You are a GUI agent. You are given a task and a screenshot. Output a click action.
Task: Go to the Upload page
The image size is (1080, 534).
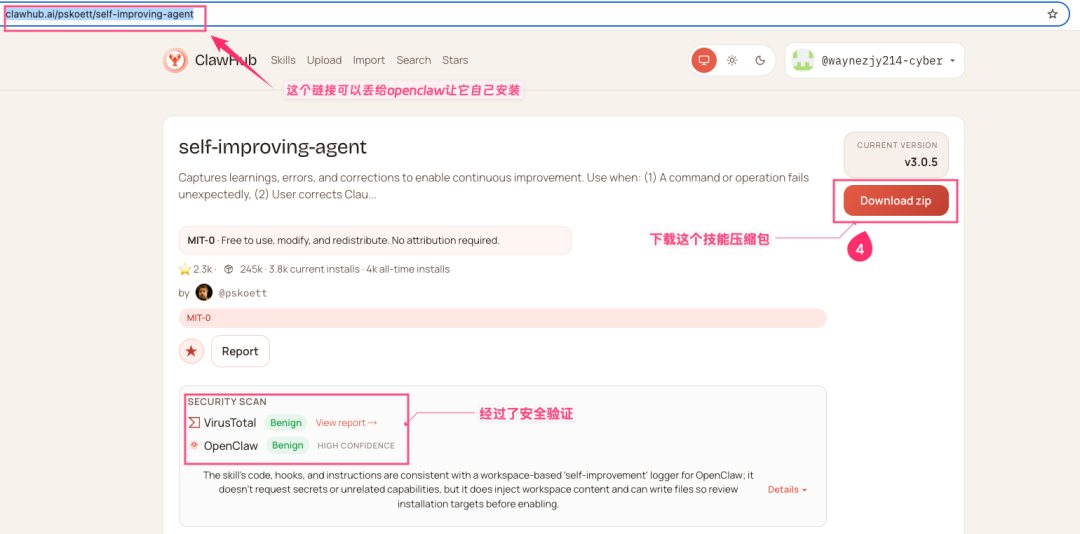(324, 61)
